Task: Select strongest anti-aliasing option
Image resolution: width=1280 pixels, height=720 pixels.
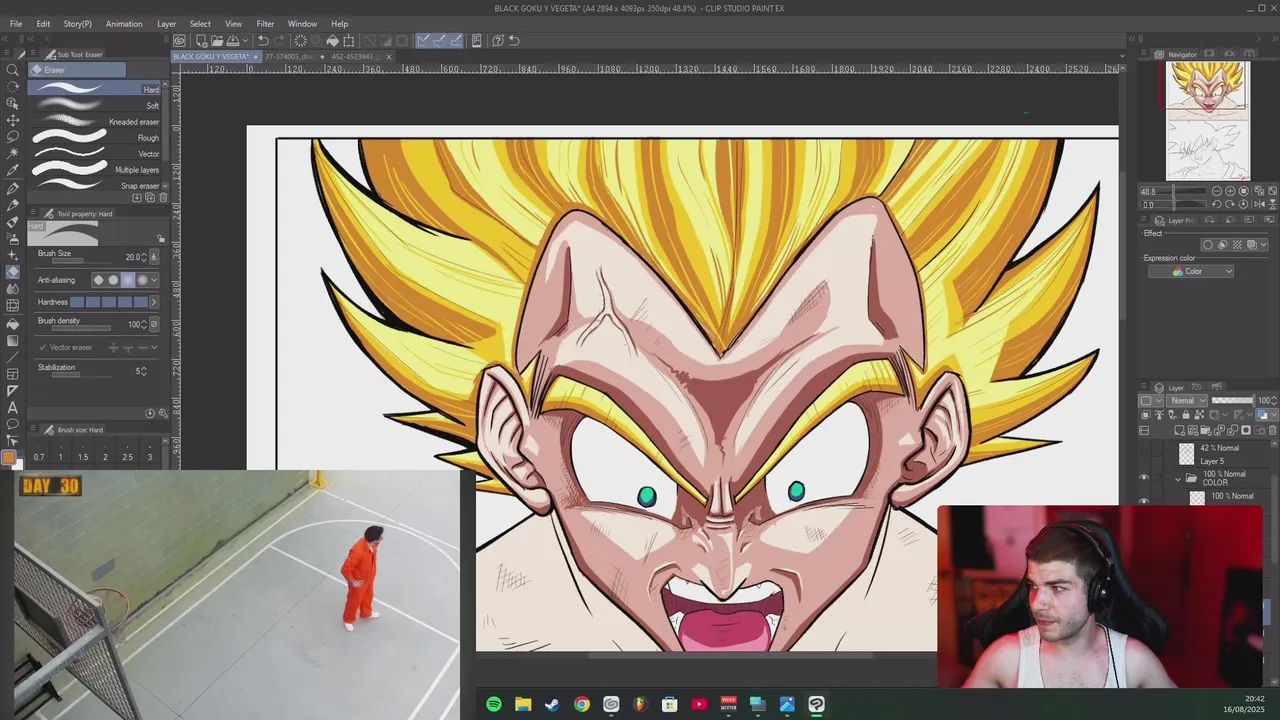Action: pyautogui.click(x=142, y=280)
